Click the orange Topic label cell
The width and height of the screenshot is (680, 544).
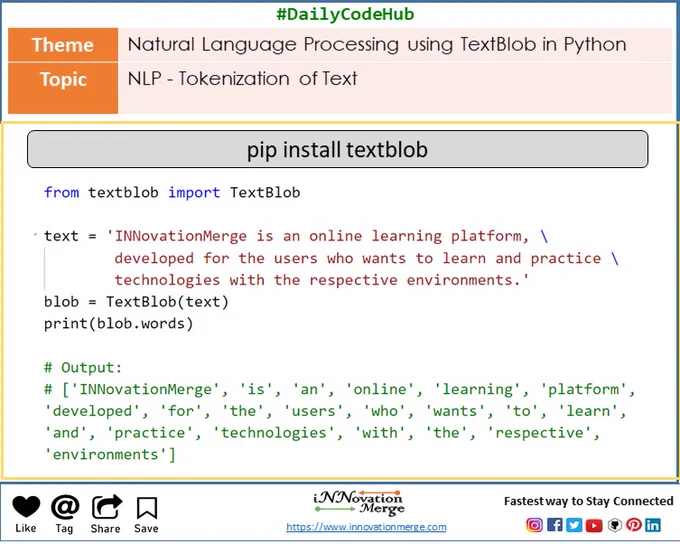pos(63,88)
